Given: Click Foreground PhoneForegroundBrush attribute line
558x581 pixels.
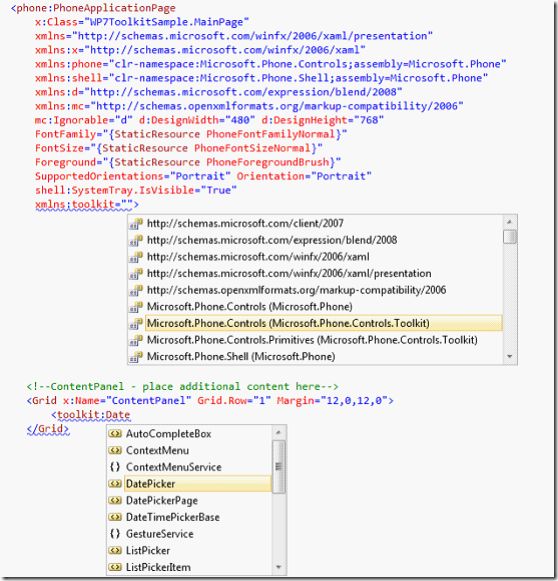Looking at the screenshot, I should (x=188, y=162).
